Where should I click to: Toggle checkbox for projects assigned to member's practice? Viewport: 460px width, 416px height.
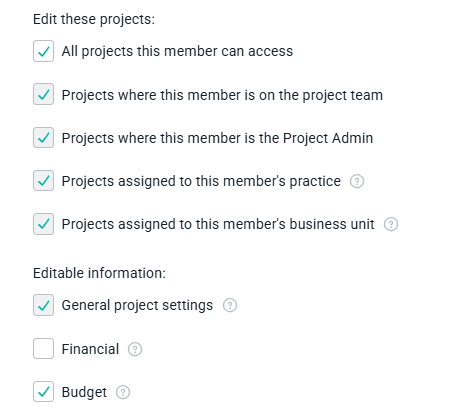(x=43, y=181)
